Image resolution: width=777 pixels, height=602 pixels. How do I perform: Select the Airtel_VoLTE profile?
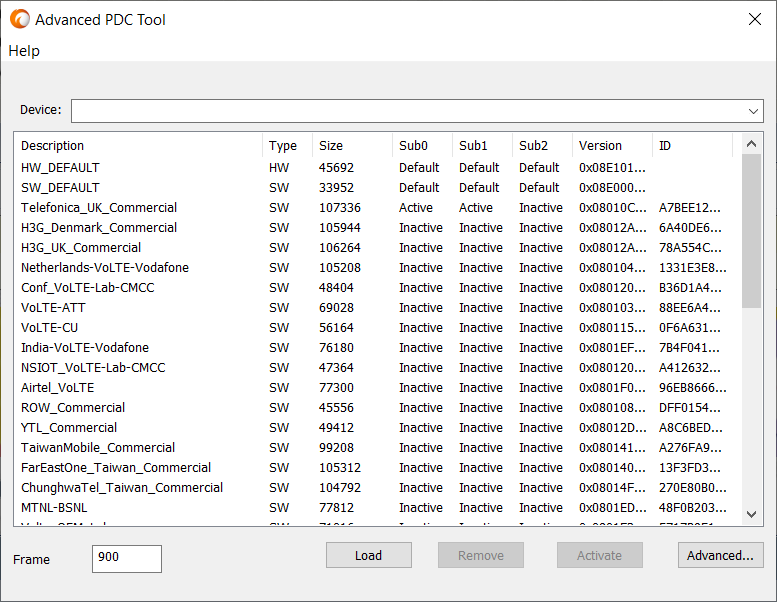[377, 387]
